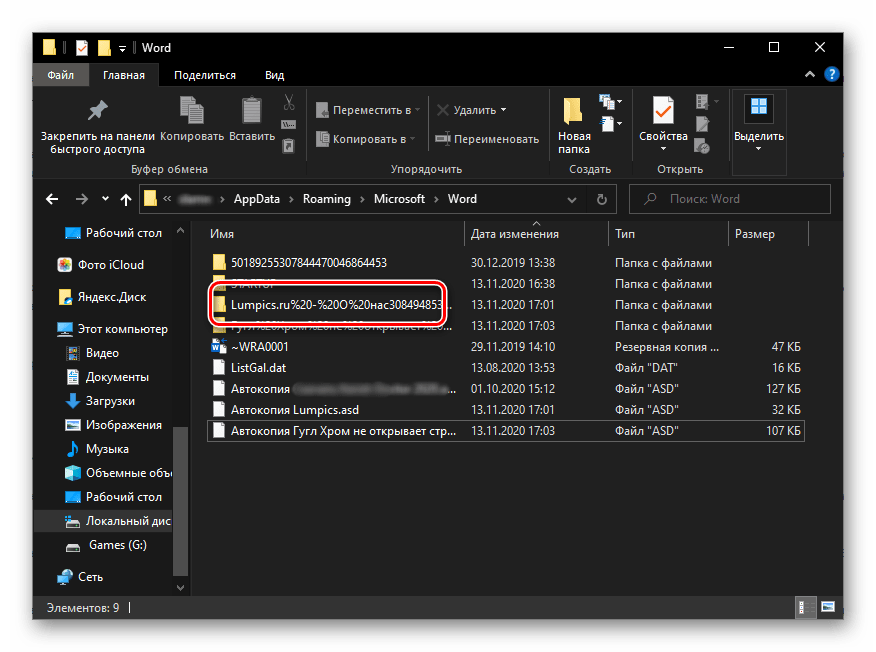The height and width of the screenshot is (652, 876).
Task: Click the History icon beside Свойства
Action: [x=702, y=146]
